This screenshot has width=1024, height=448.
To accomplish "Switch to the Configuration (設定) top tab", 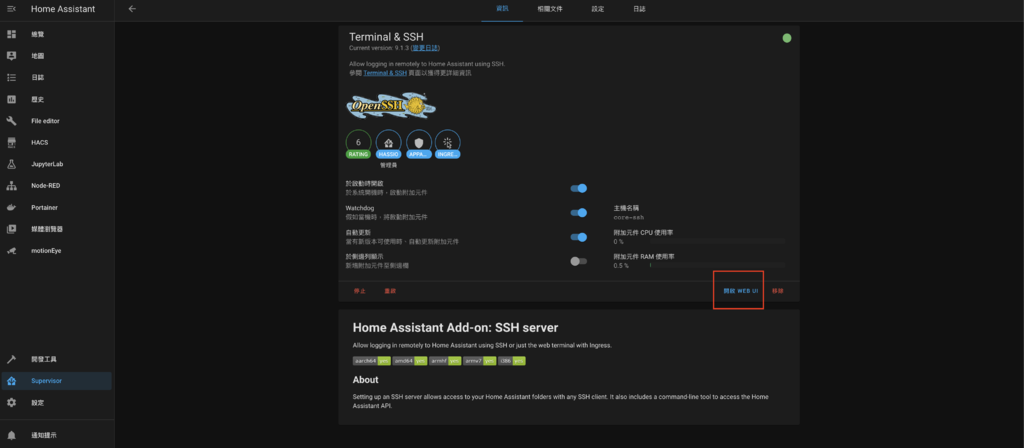I will [598, 9].
